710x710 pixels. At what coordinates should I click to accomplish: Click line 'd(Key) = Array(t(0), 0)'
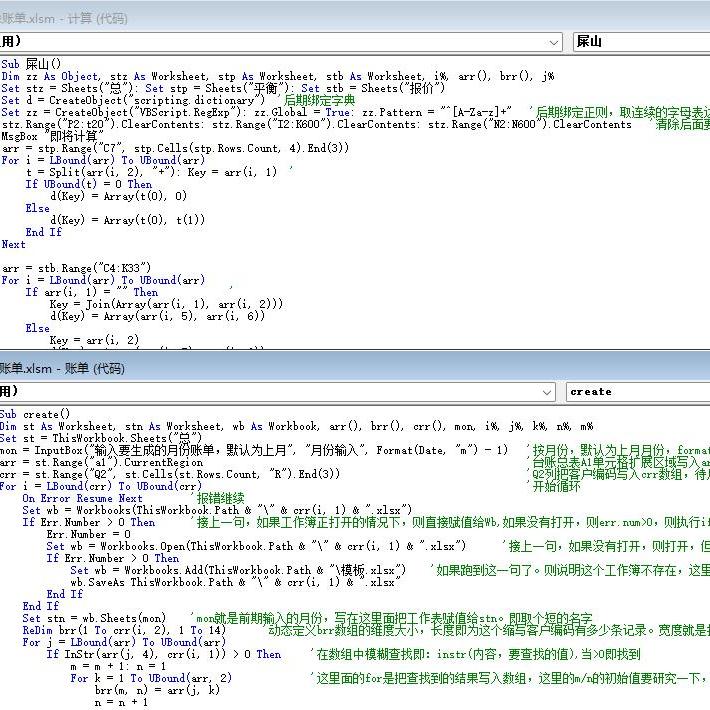coord(118,196)
